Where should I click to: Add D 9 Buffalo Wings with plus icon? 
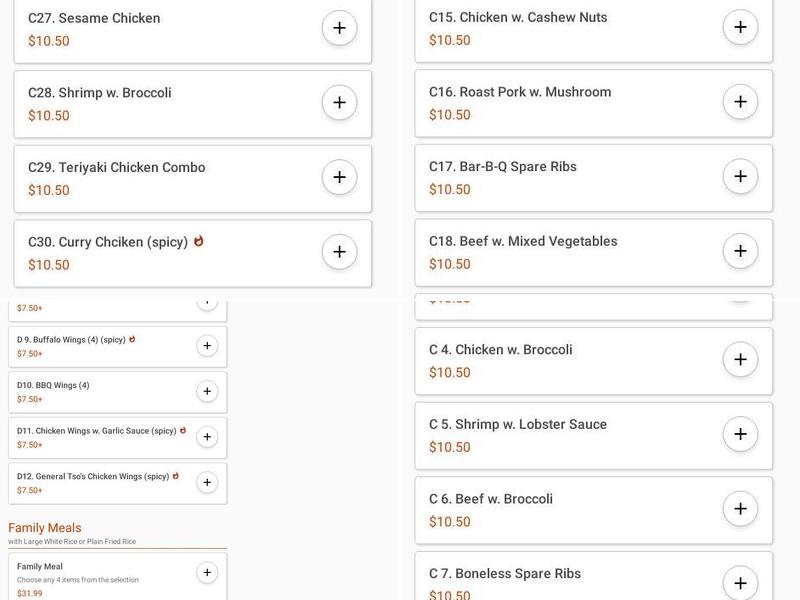(207, 346)
